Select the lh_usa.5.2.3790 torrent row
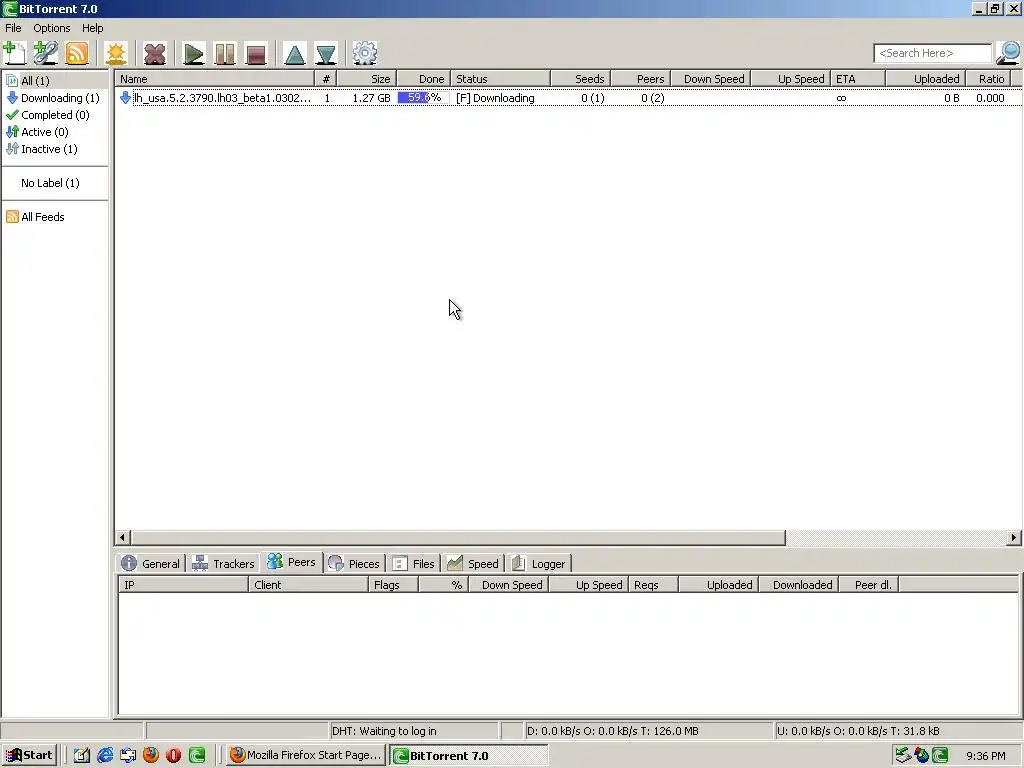Image resolution: width=1024 pixels, height=768 pixels. pyautogui.click(x=568, y=98)
